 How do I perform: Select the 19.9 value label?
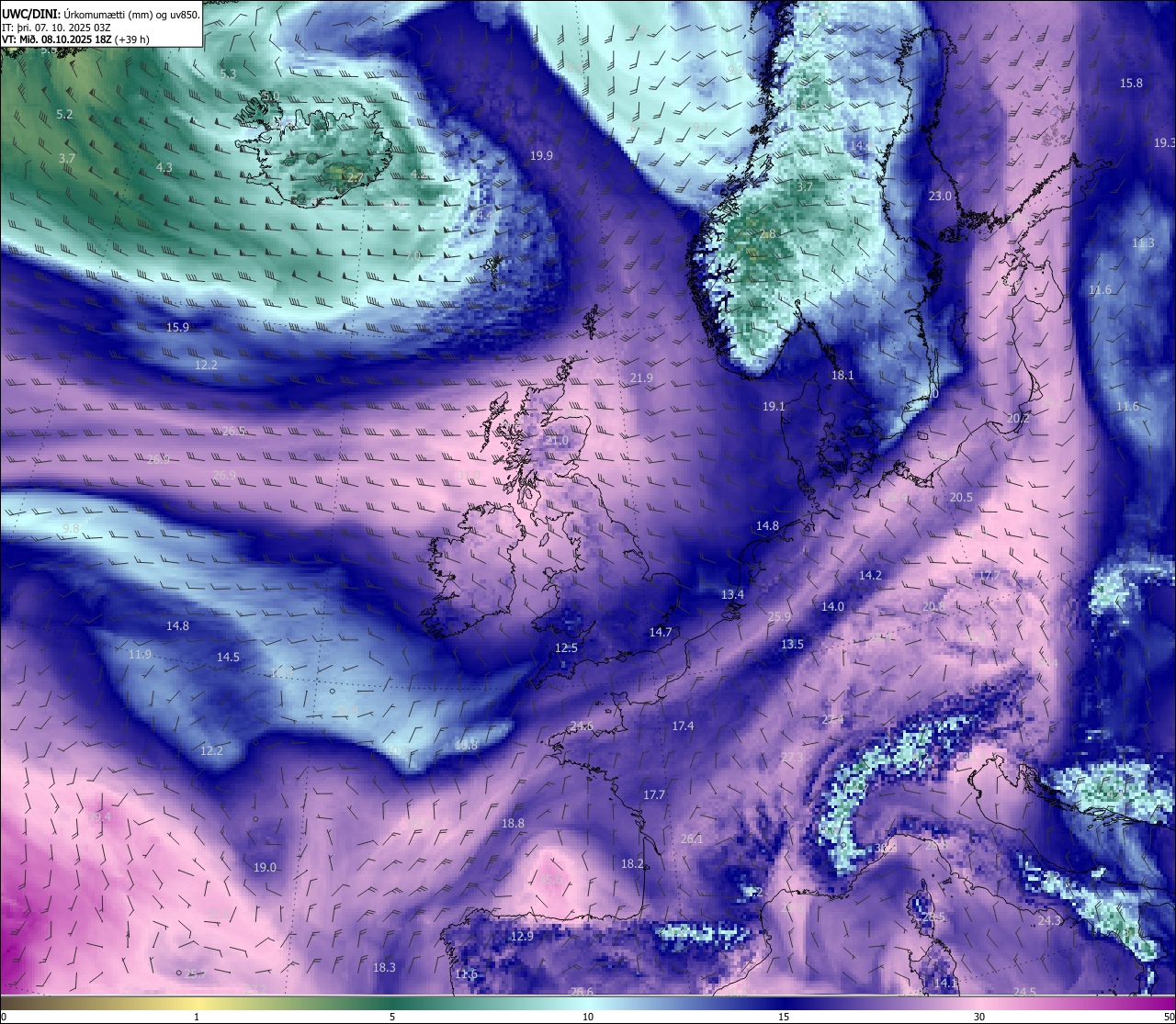(542, 156)
